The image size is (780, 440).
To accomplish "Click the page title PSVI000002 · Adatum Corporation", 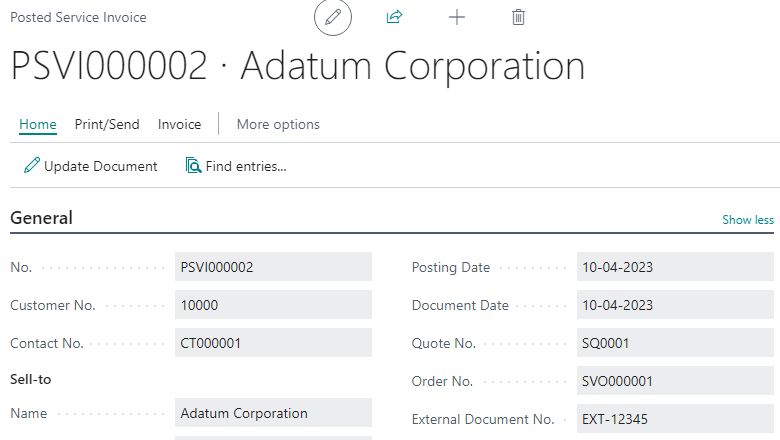I will [297, 66].
